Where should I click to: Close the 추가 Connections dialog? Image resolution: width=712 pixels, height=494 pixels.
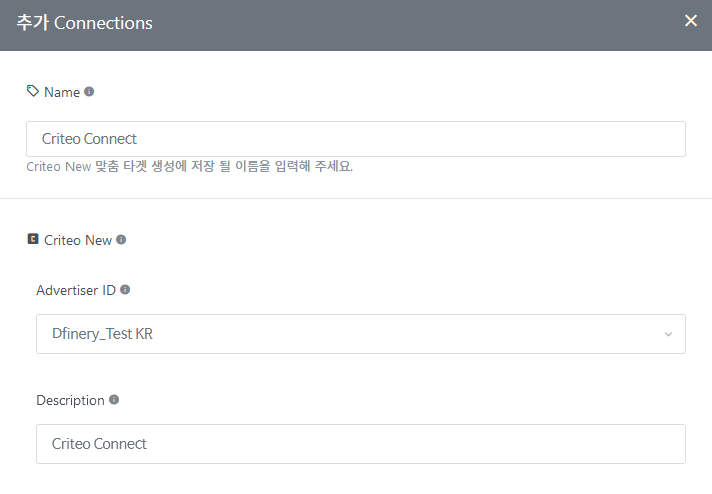click(691, 20)
